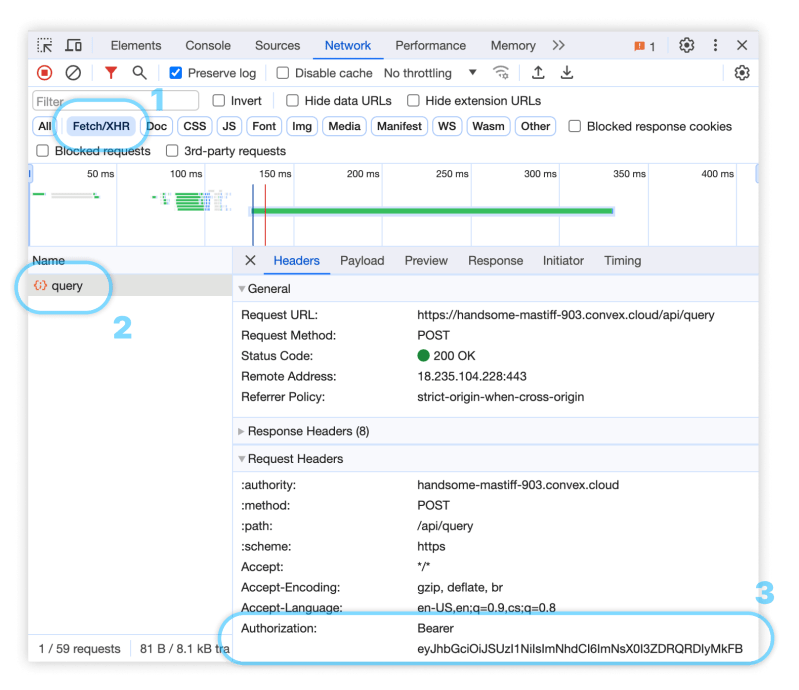Check the Invert filter option
This screenshot has height=690, width=799.
click(x=219, y=100)
